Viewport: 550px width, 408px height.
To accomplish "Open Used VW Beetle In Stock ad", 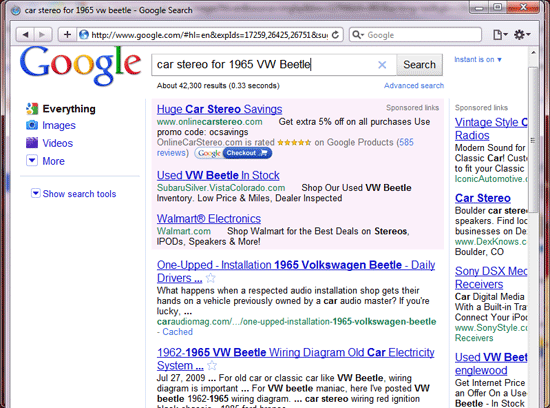I will (218, 175).
